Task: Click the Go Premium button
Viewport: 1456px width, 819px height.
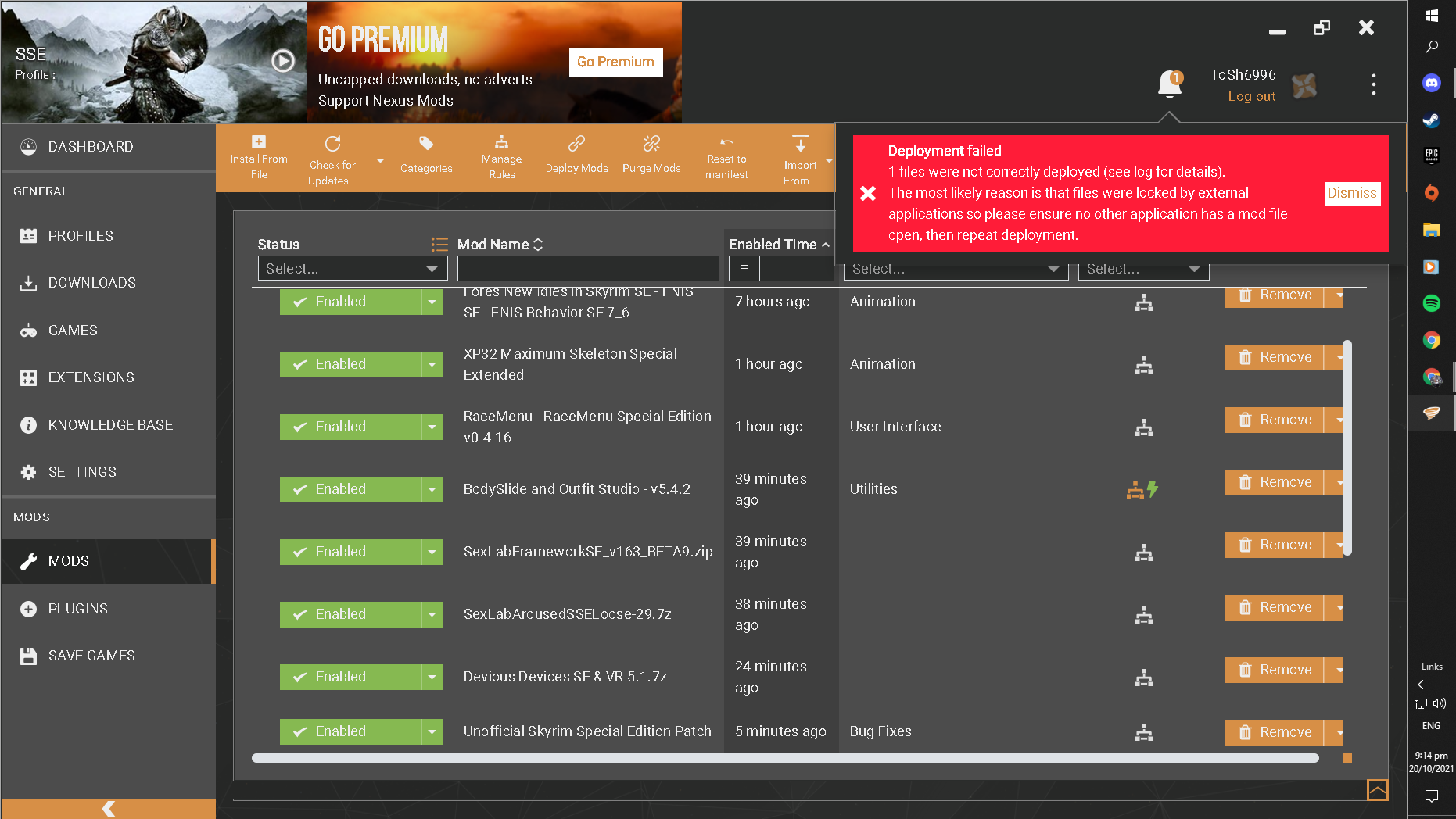Action: click(x=615, y=62)
